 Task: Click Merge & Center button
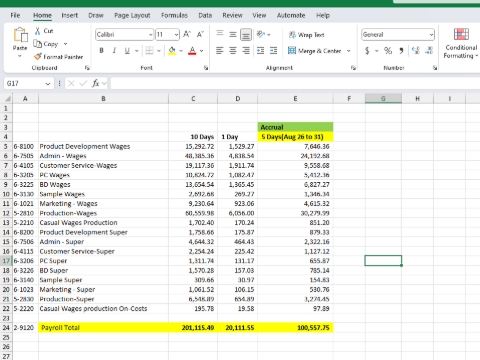[315, 51]
